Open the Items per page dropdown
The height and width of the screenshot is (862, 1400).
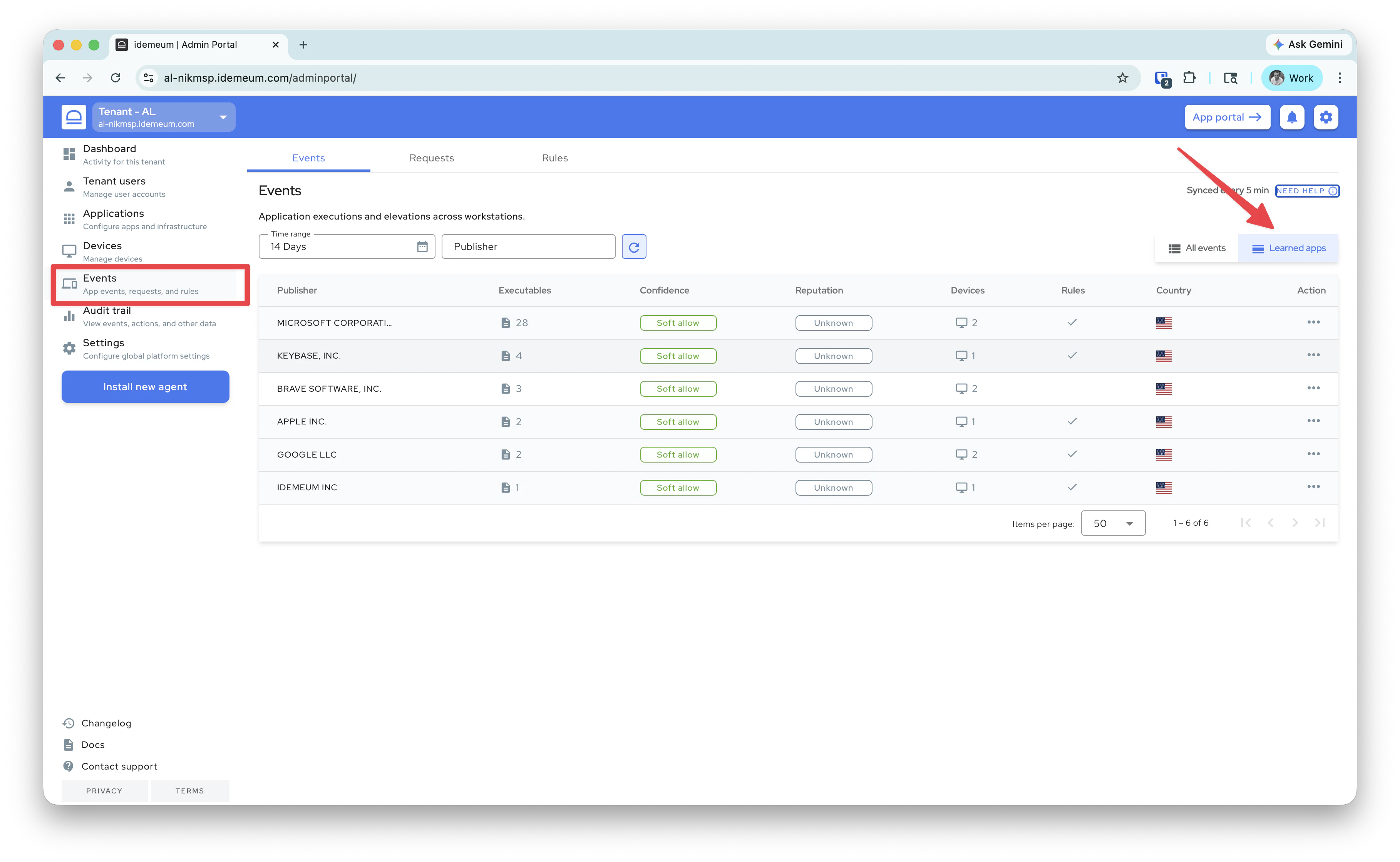(x=1113, y=523)
